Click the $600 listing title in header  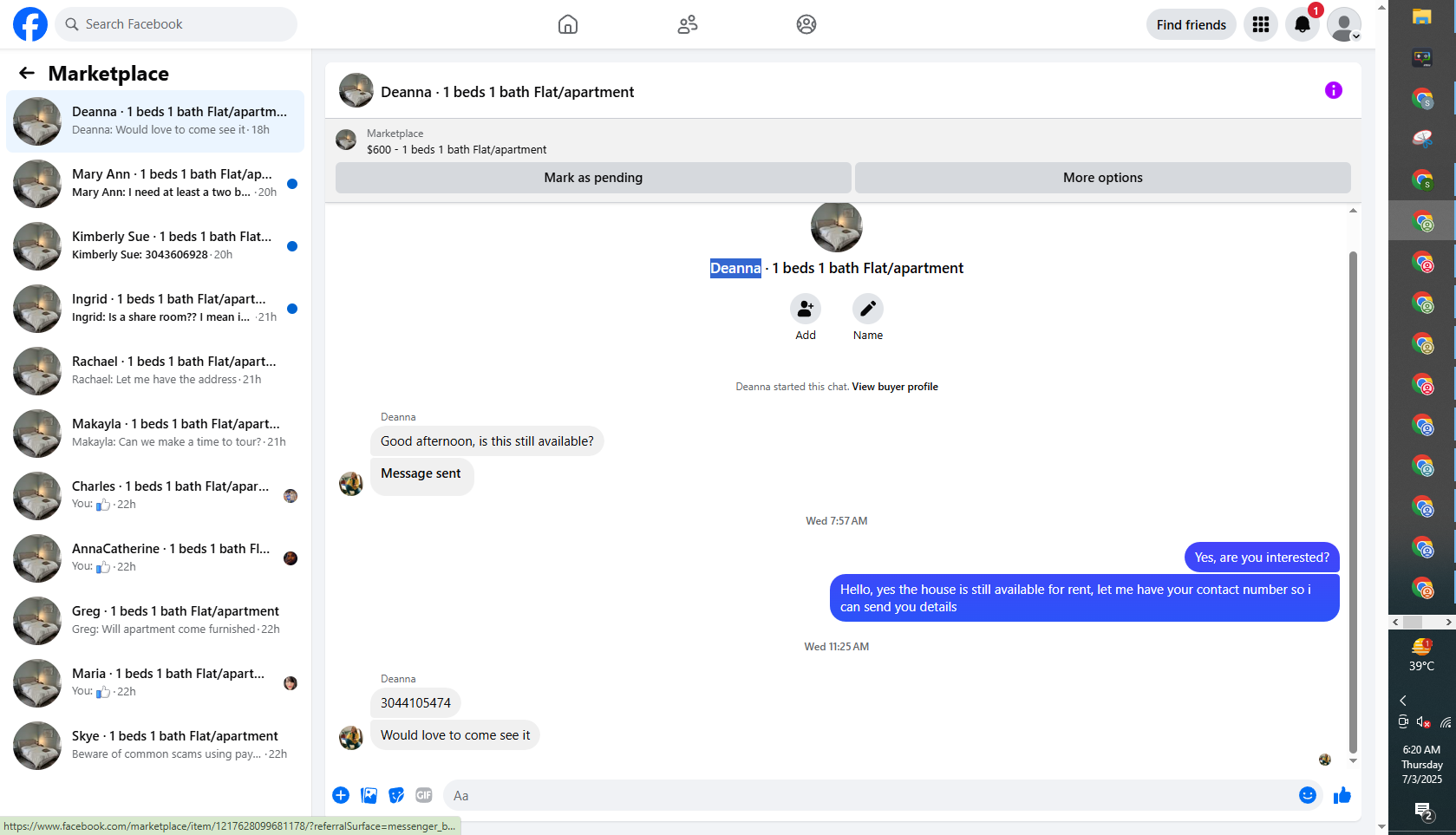pyautogui.click(x=456, y=149)
